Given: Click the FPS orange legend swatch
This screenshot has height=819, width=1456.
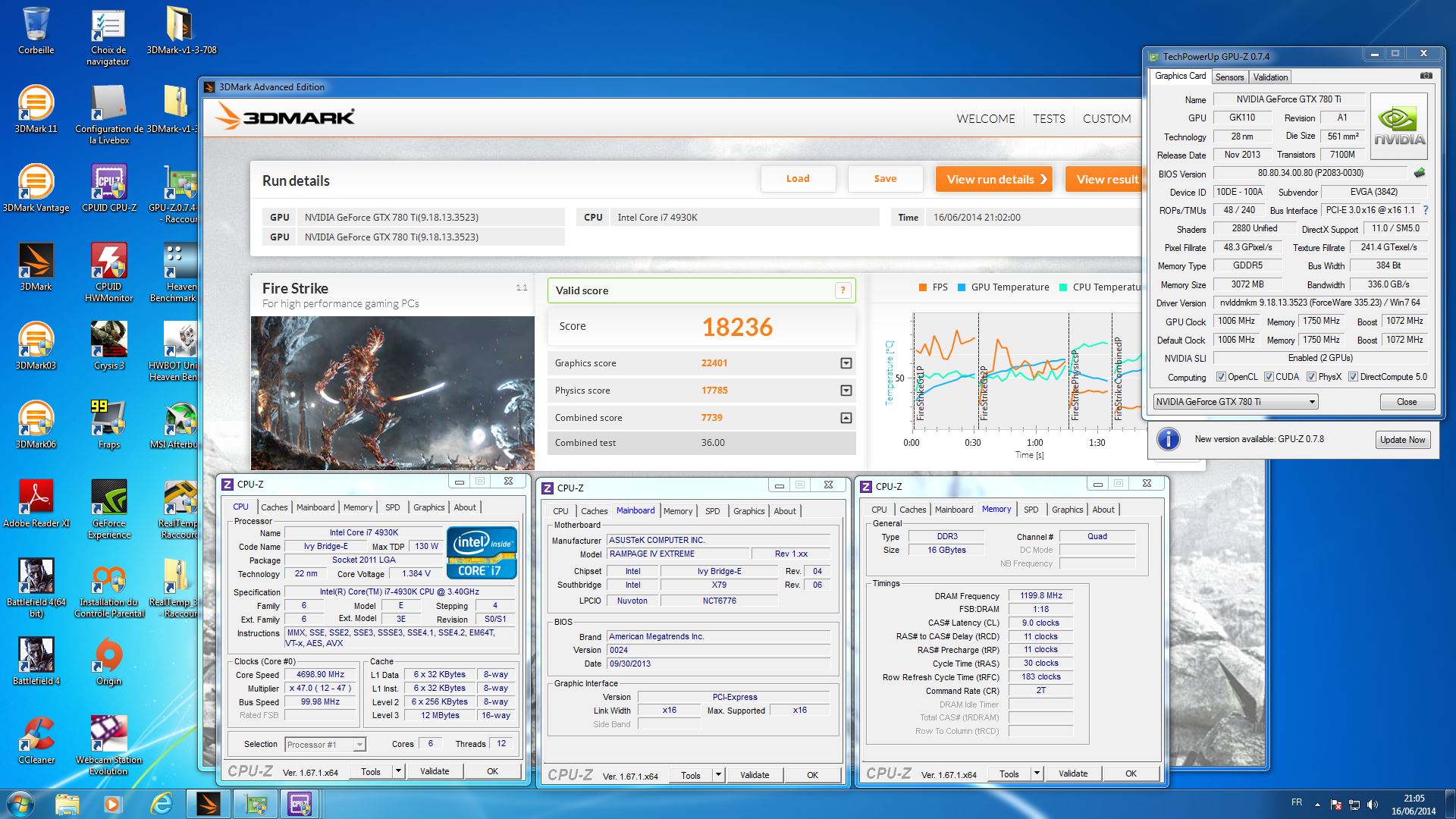Looking at the screenshot, I should pyautogui.click(x=923, y=287).
